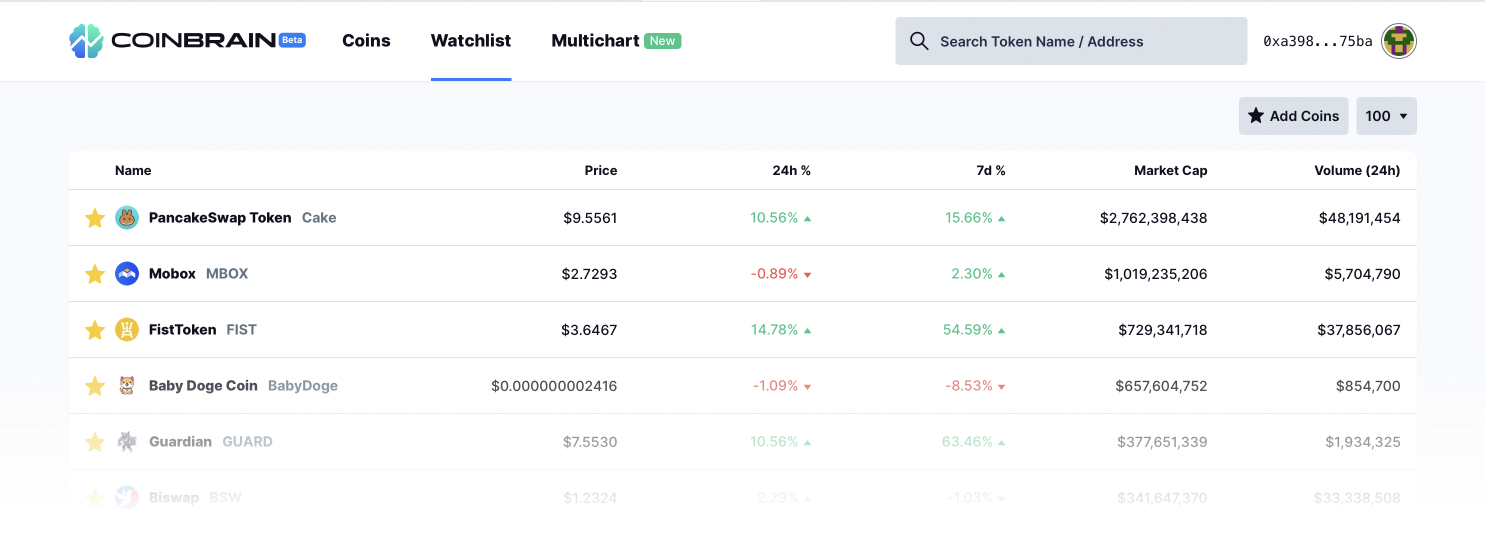Open the 100 rows per page dropdown
1485x546 pixels.
tap(1386, 116)
